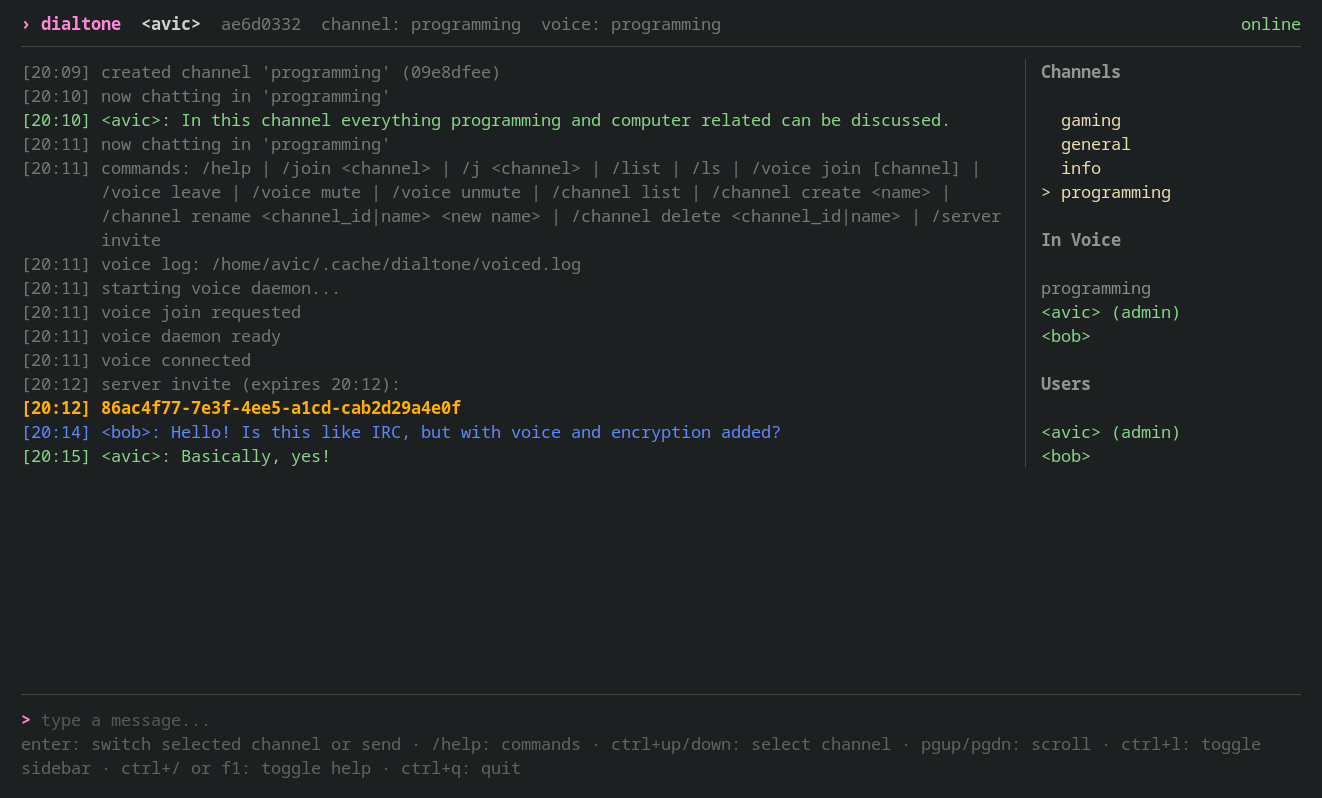Viewport: 1322px width, 798px height.
Task: Click the voice log file path
Action: (395, 264)
